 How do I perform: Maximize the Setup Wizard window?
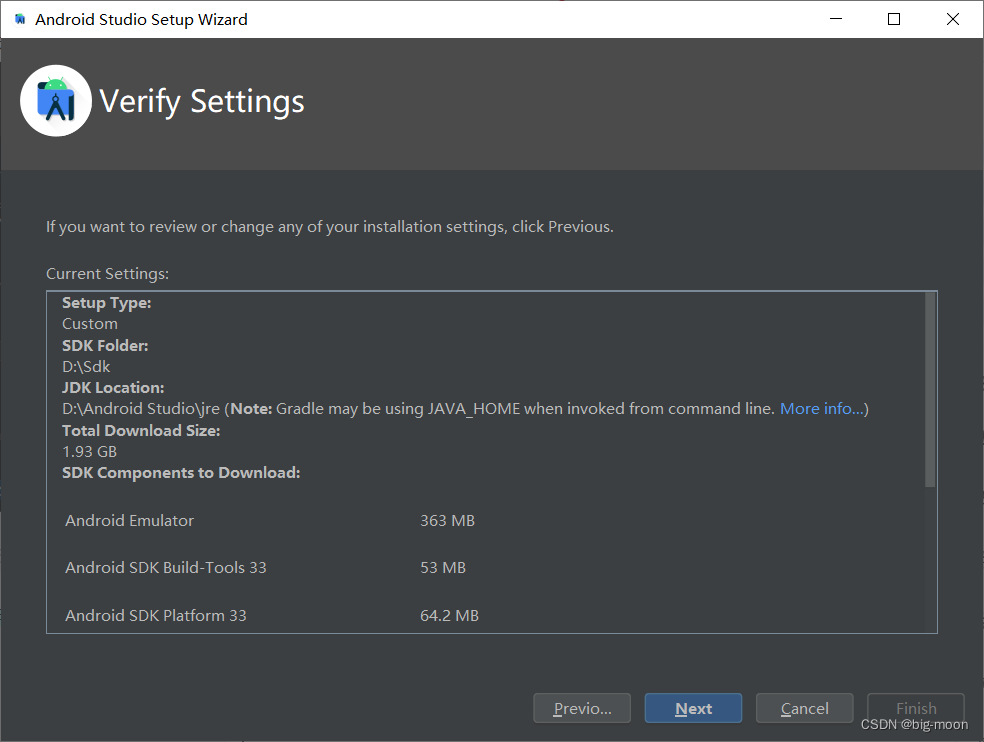(894, 19)
